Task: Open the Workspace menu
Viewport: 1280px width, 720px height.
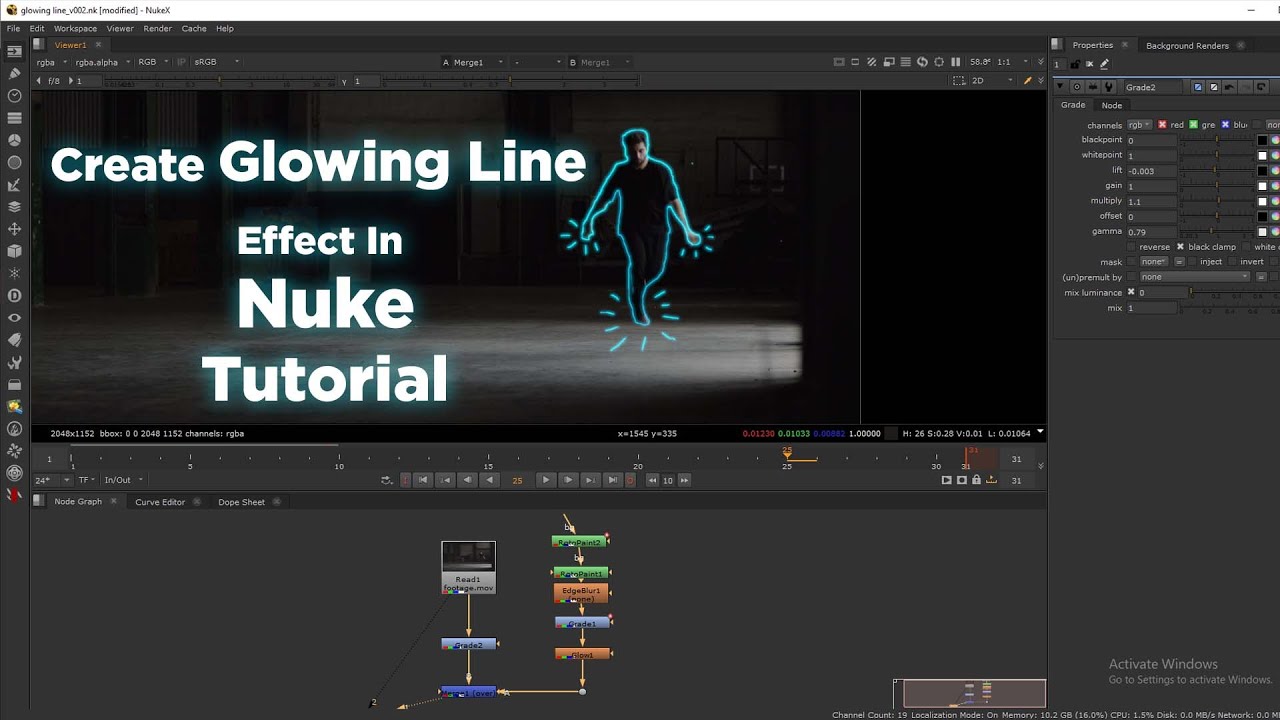Action: coord(75,28)
